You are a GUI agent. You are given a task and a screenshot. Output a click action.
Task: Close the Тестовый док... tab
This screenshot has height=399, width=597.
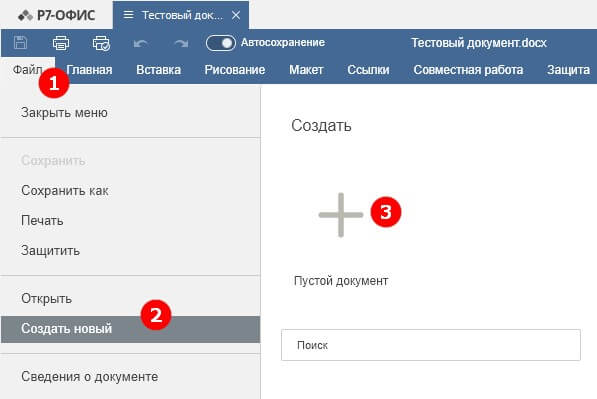236,15
